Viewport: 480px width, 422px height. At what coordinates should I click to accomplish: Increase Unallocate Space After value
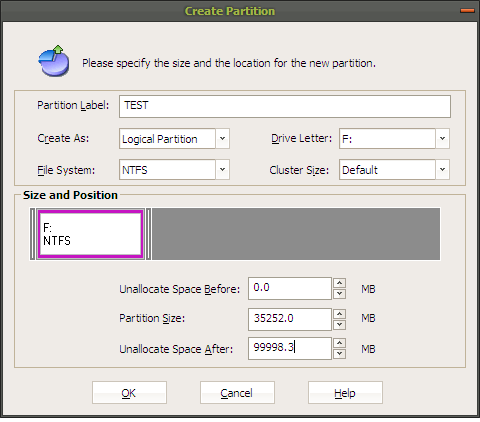tap(339, 343)
